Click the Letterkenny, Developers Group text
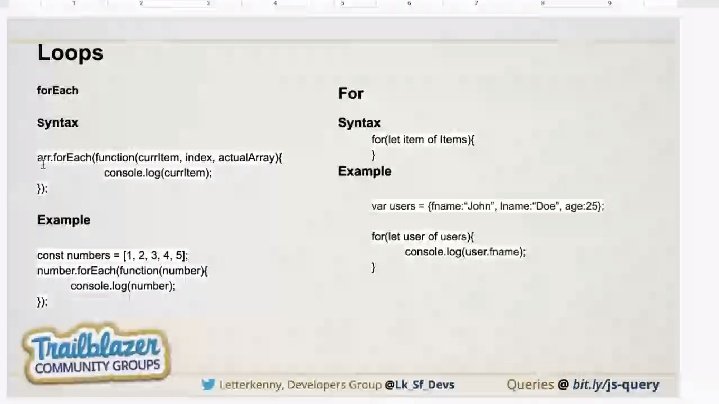719x404 pixels. [x=300, y=385]
